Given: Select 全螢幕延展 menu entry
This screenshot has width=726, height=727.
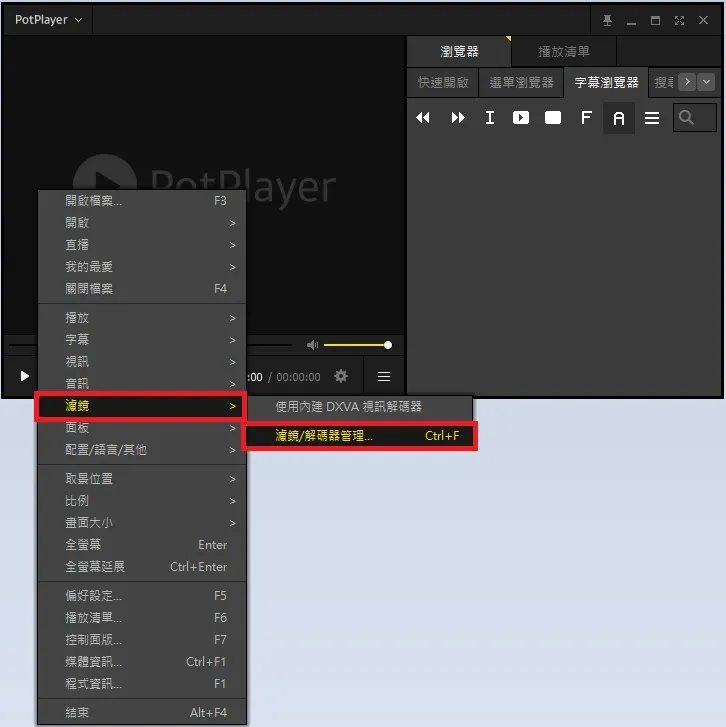Looking at the screenshot, I should click(142, 567).
